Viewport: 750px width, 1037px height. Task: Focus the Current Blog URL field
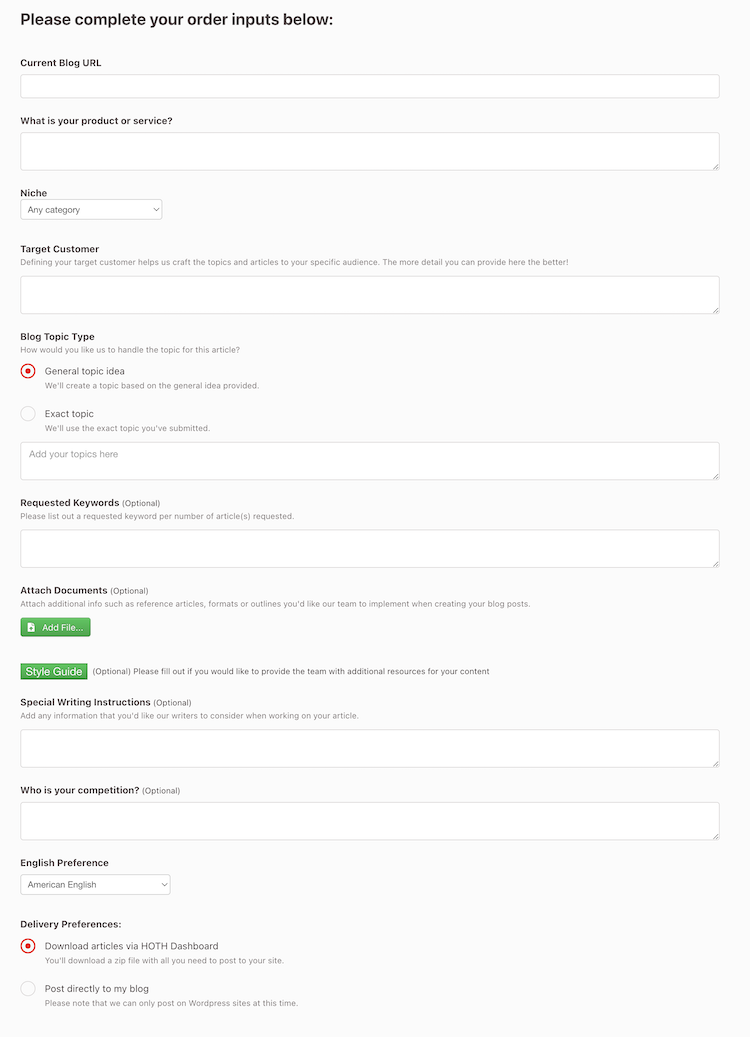pyautogui.click(x=370, y=86)
